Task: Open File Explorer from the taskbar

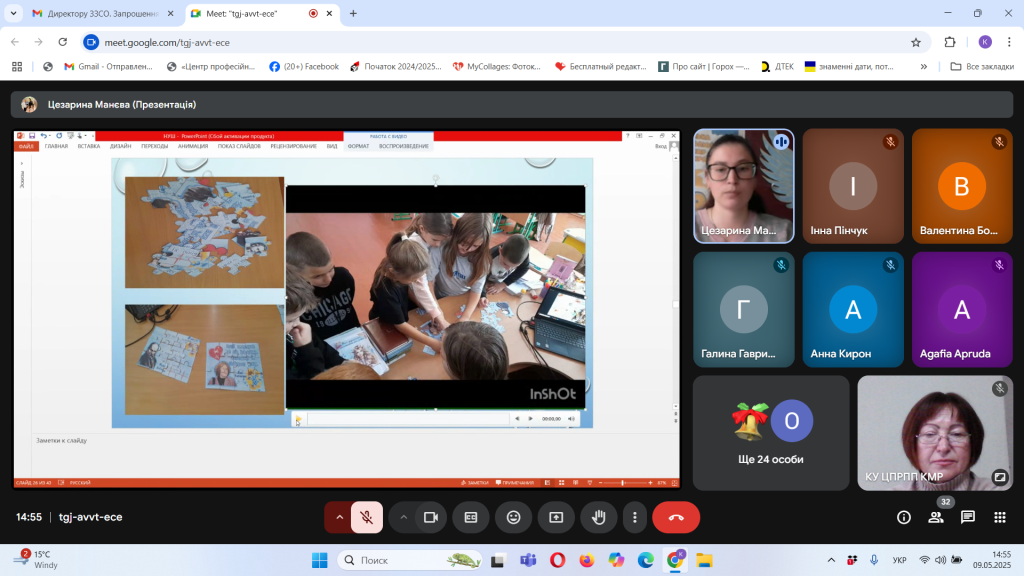Action: click(x=704, y=560)
